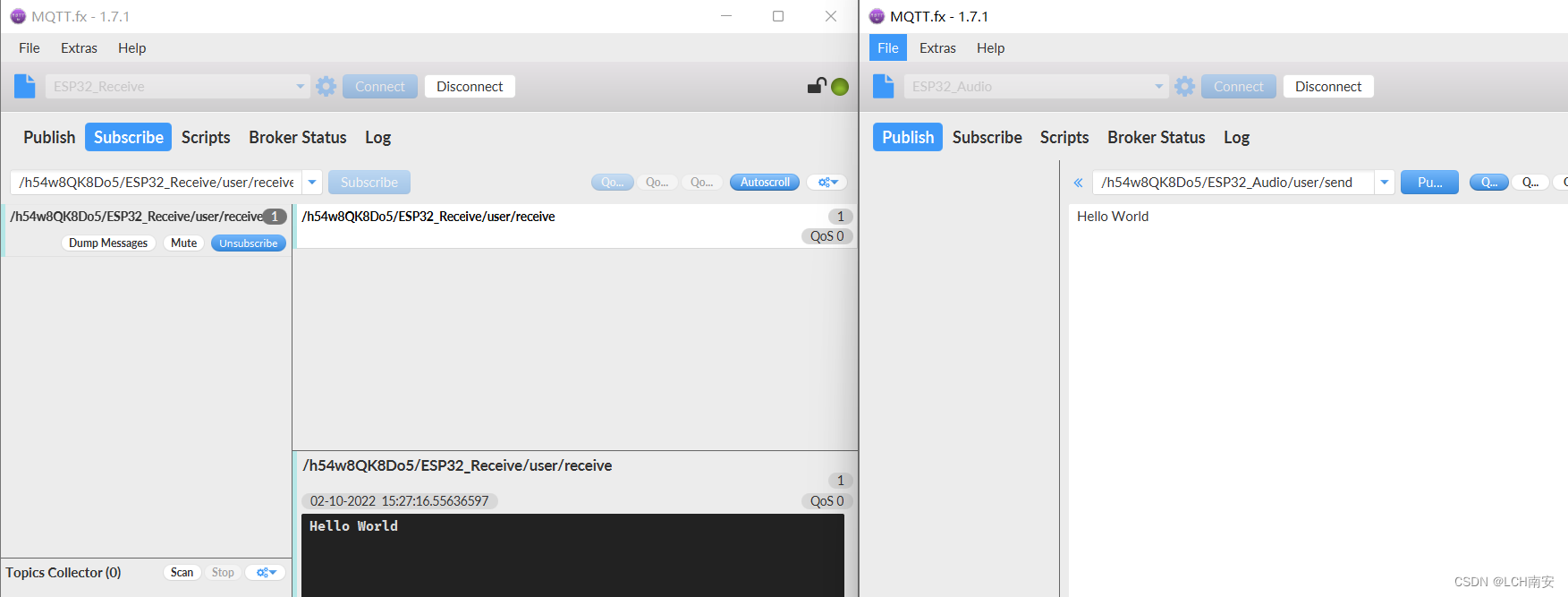Open Scripts tab in ESP32_Audio window
The image size is (1568, 597).
coord(1064,137)
